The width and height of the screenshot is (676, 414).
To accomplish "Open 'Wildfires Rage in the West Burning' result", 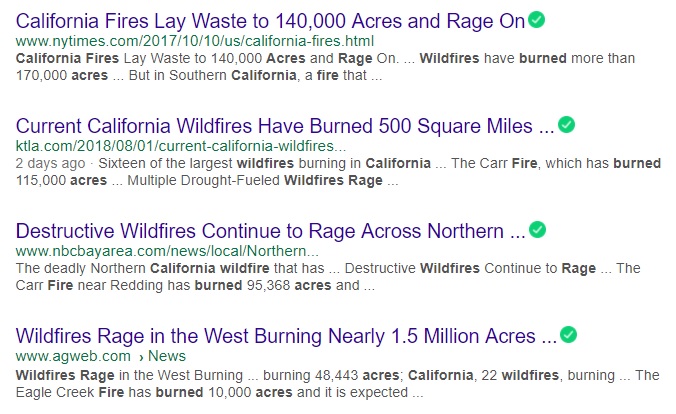I will click(284, 336).
